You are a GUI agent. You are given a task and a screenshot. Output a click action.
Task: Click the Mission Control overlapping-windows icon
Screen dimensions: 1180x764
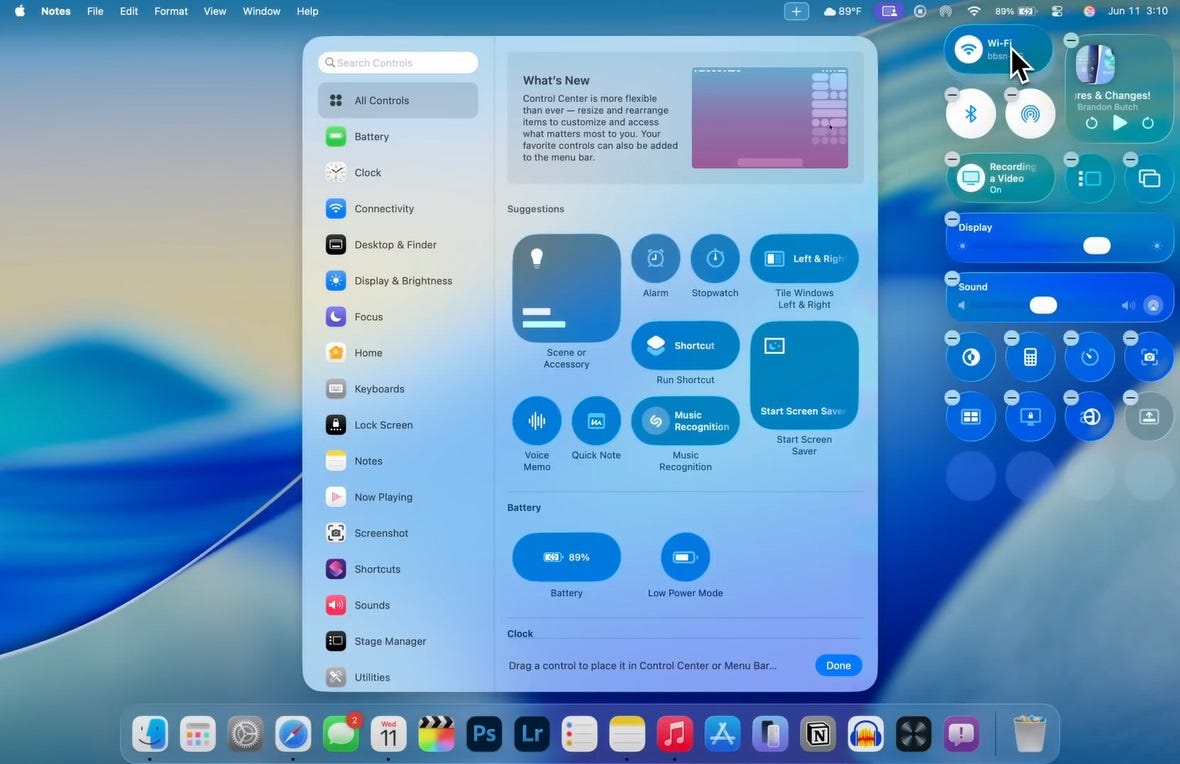[1148, 177]
